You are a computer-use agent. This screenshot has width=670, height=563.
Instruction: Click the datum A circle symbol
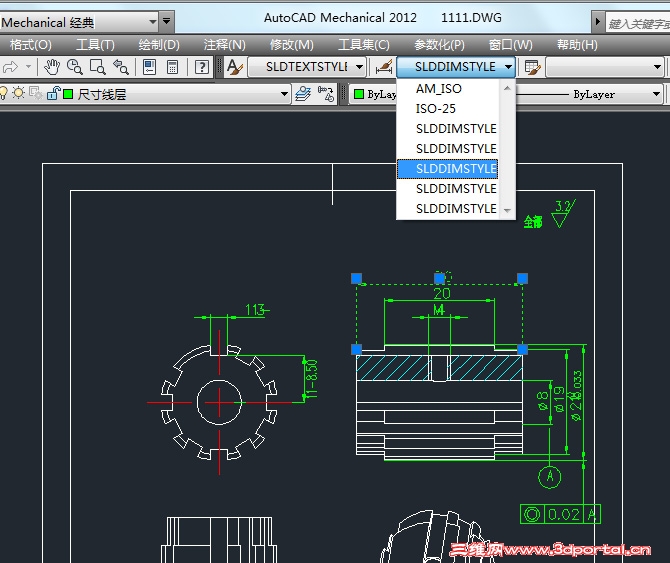pyautogui.click(x=550, y=477)
